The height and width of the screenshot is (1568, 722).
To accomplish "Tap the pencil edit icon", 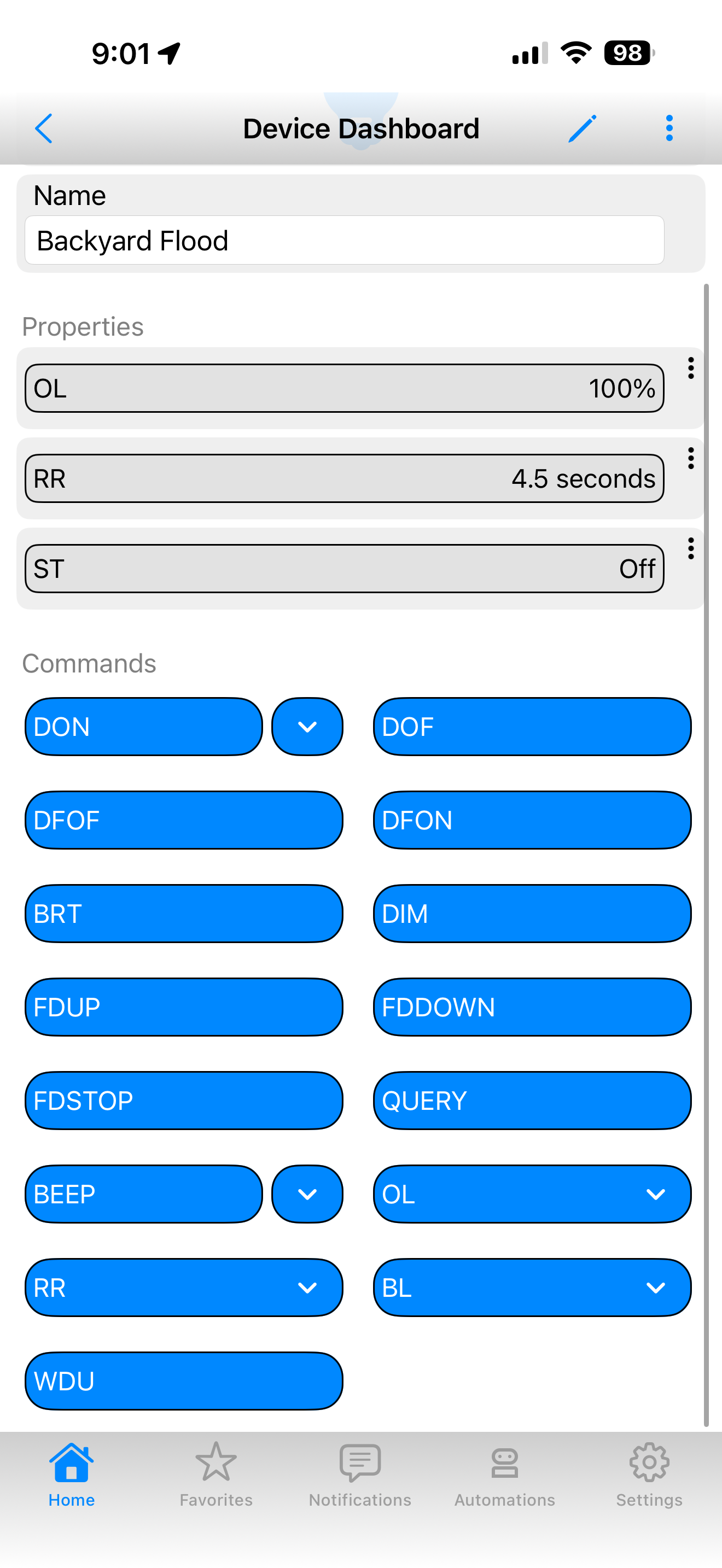I will (x=582, y=128).
